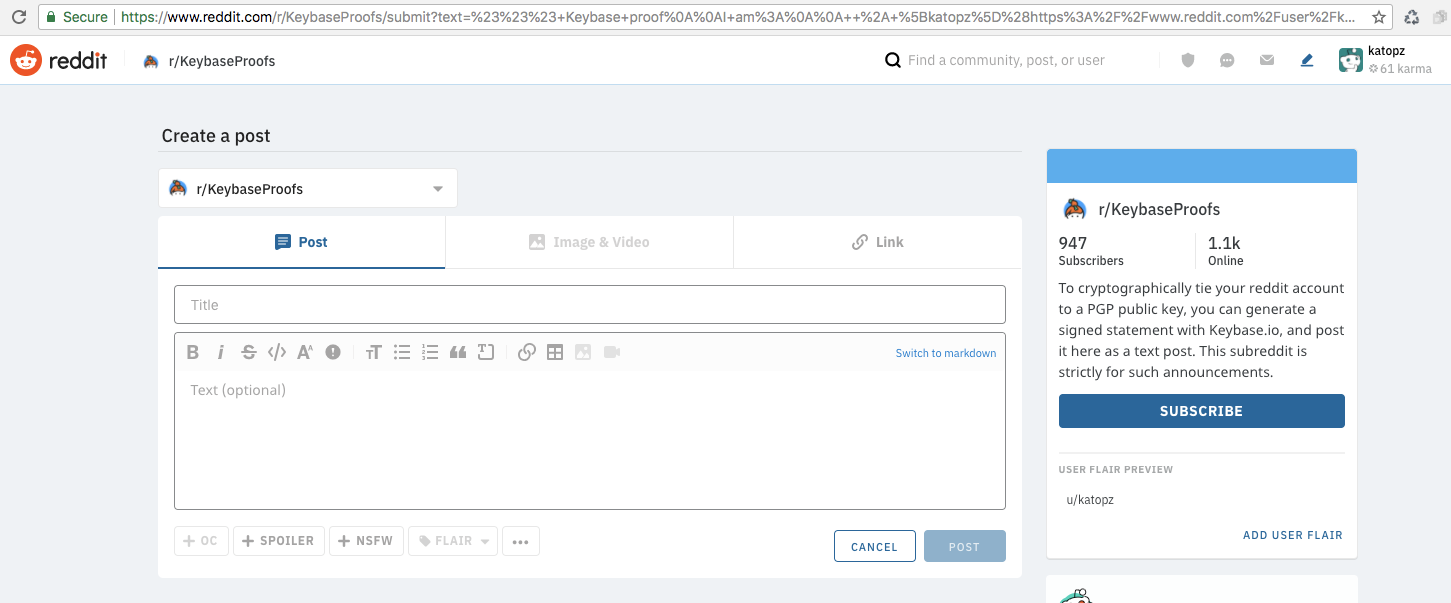
Task: Click the recycle extension icon in browser
Action: coord(1411,17)
